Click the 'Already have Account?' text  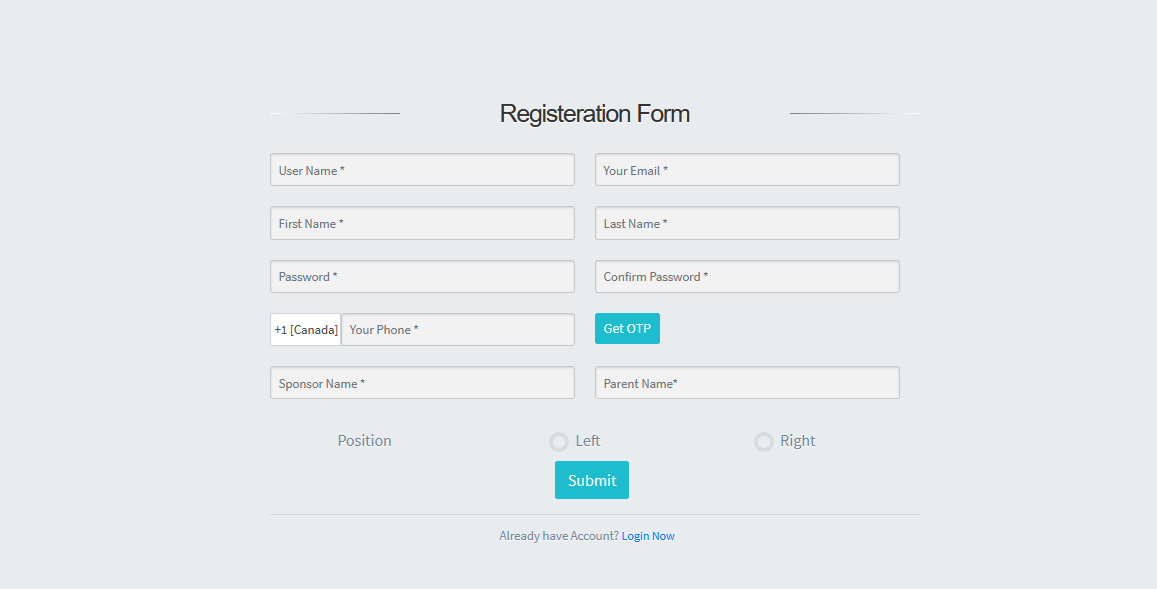point(559,536)
